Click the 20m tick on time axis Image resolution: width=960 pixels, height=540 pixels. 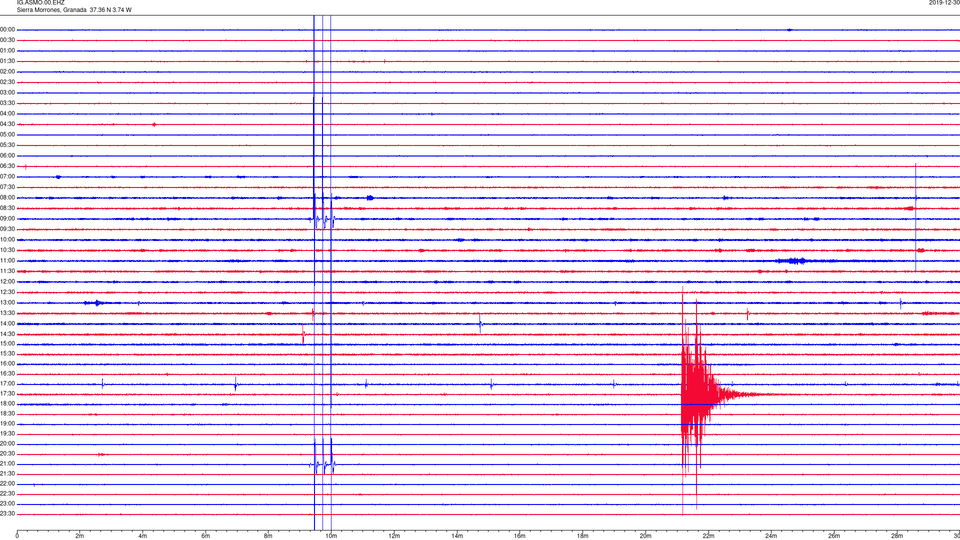pos(646,536)
